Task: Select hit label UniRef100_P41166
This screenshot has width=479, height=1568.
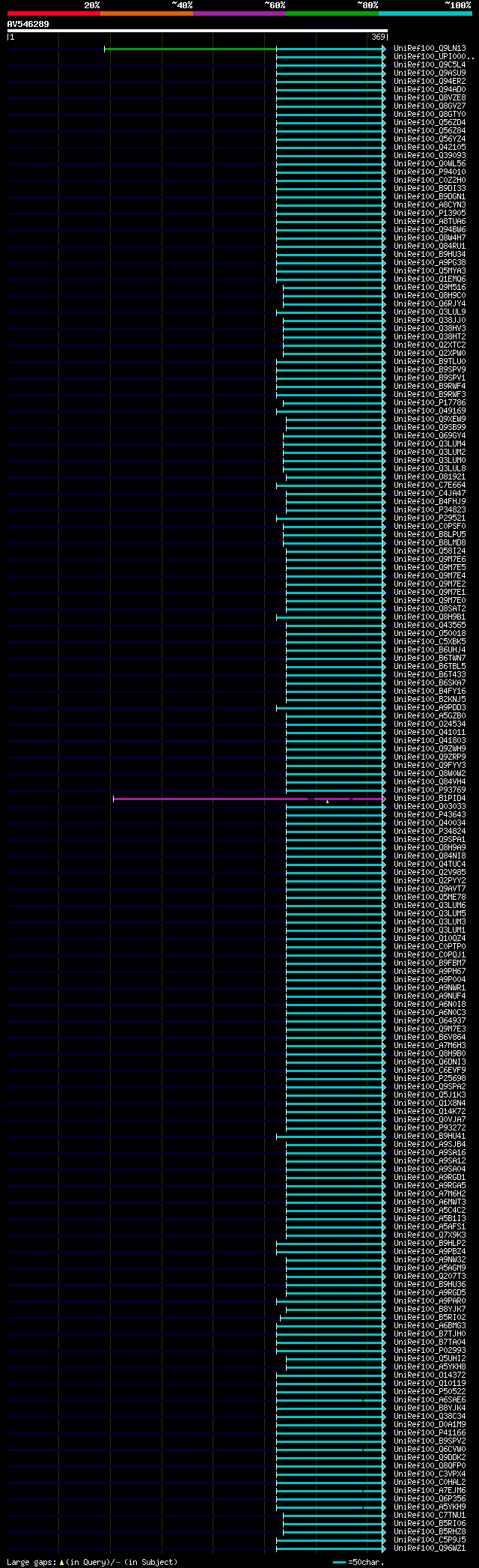Action: coord(430,1433)
